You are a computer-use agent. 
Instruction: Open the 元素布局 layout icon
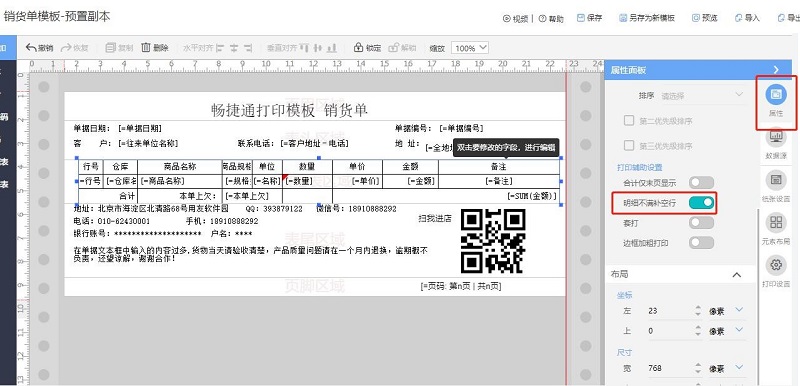click(776, 223)
